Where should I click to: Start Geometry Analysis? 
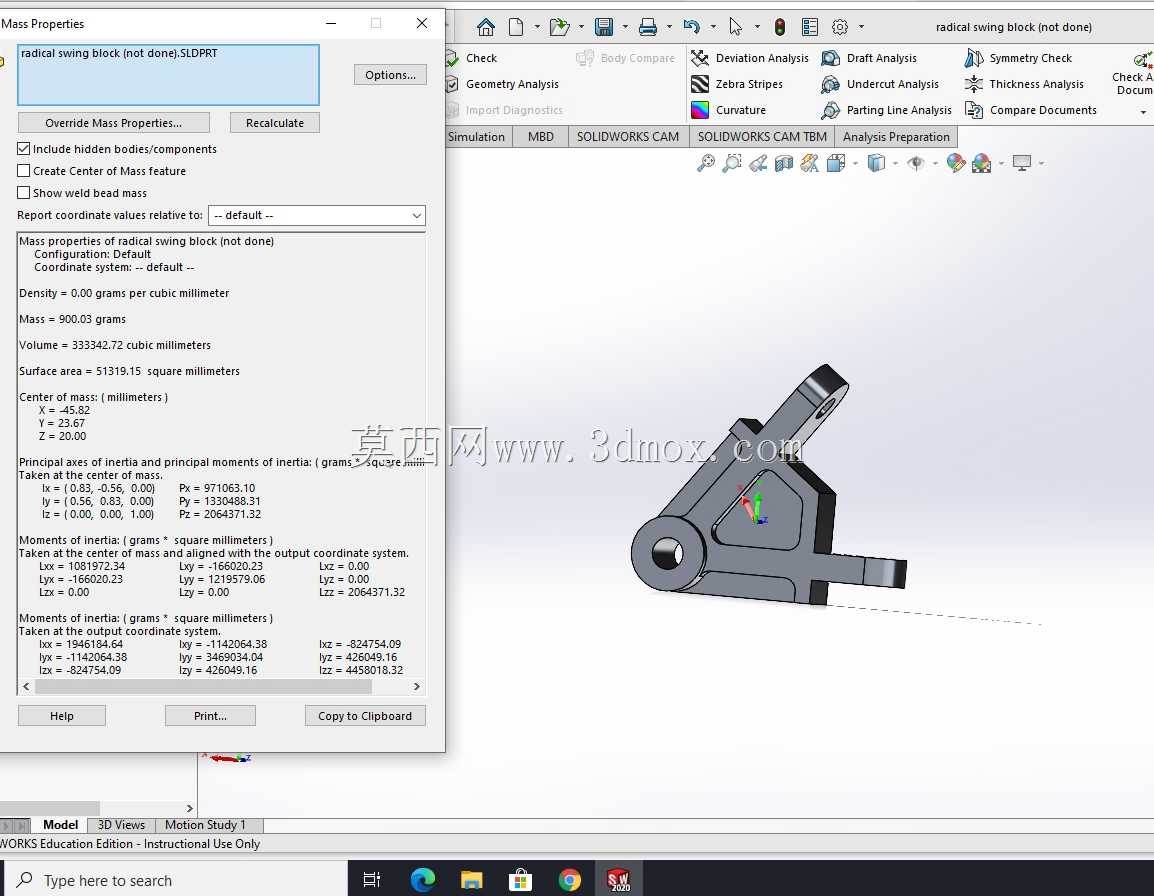(x=503, y=84)
